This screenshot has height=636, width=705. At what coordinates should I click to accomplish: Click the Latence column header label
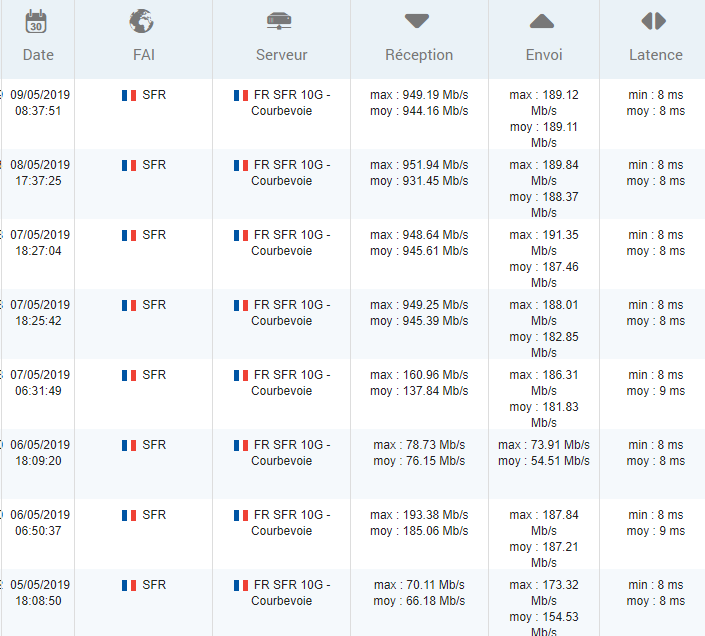point(655,55)
